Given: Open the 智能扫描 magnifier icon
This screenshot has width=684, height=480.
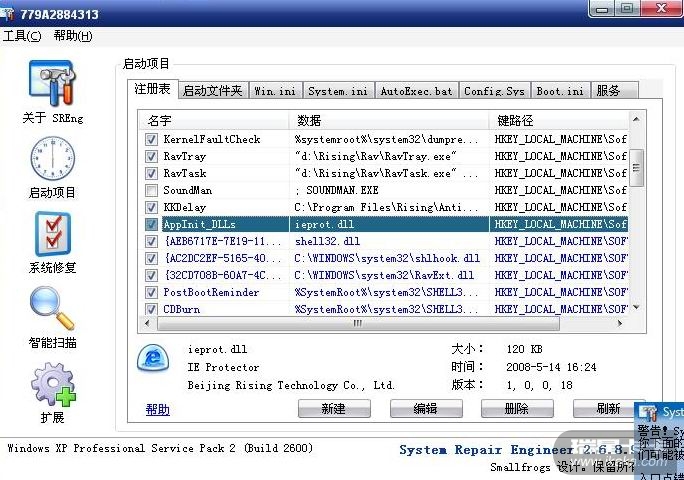Looking at the screenshot, I should (52, 308).
